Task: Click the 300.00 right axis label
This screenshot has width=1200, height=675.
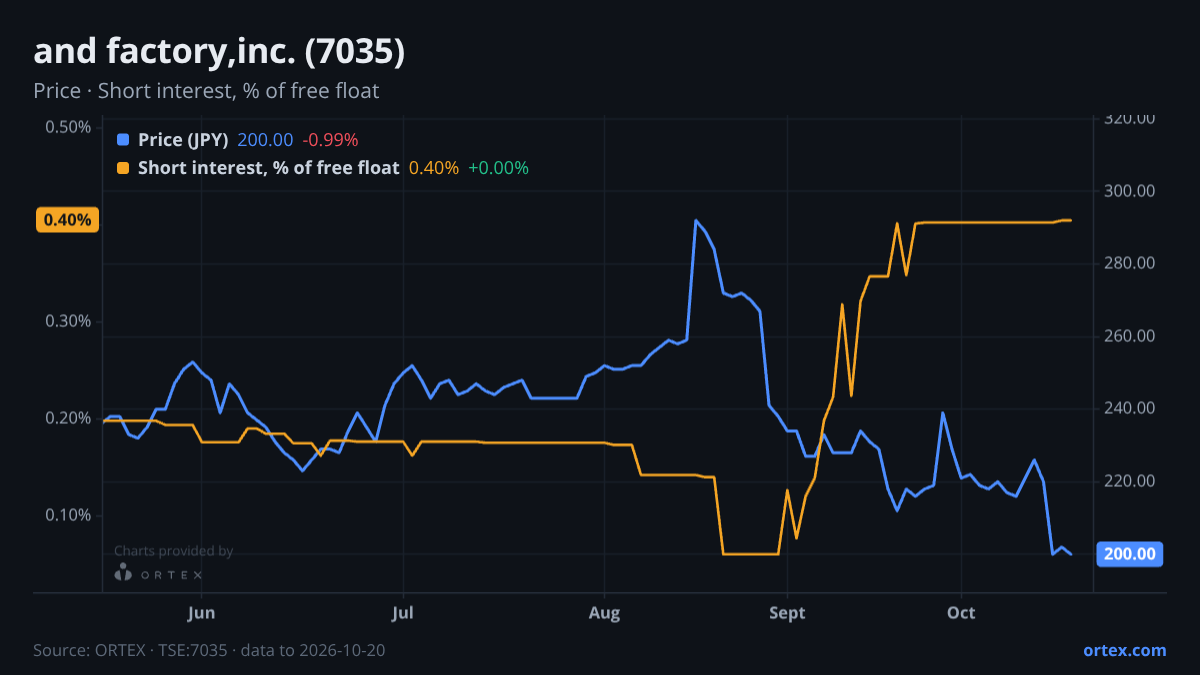Action: 1130,191
